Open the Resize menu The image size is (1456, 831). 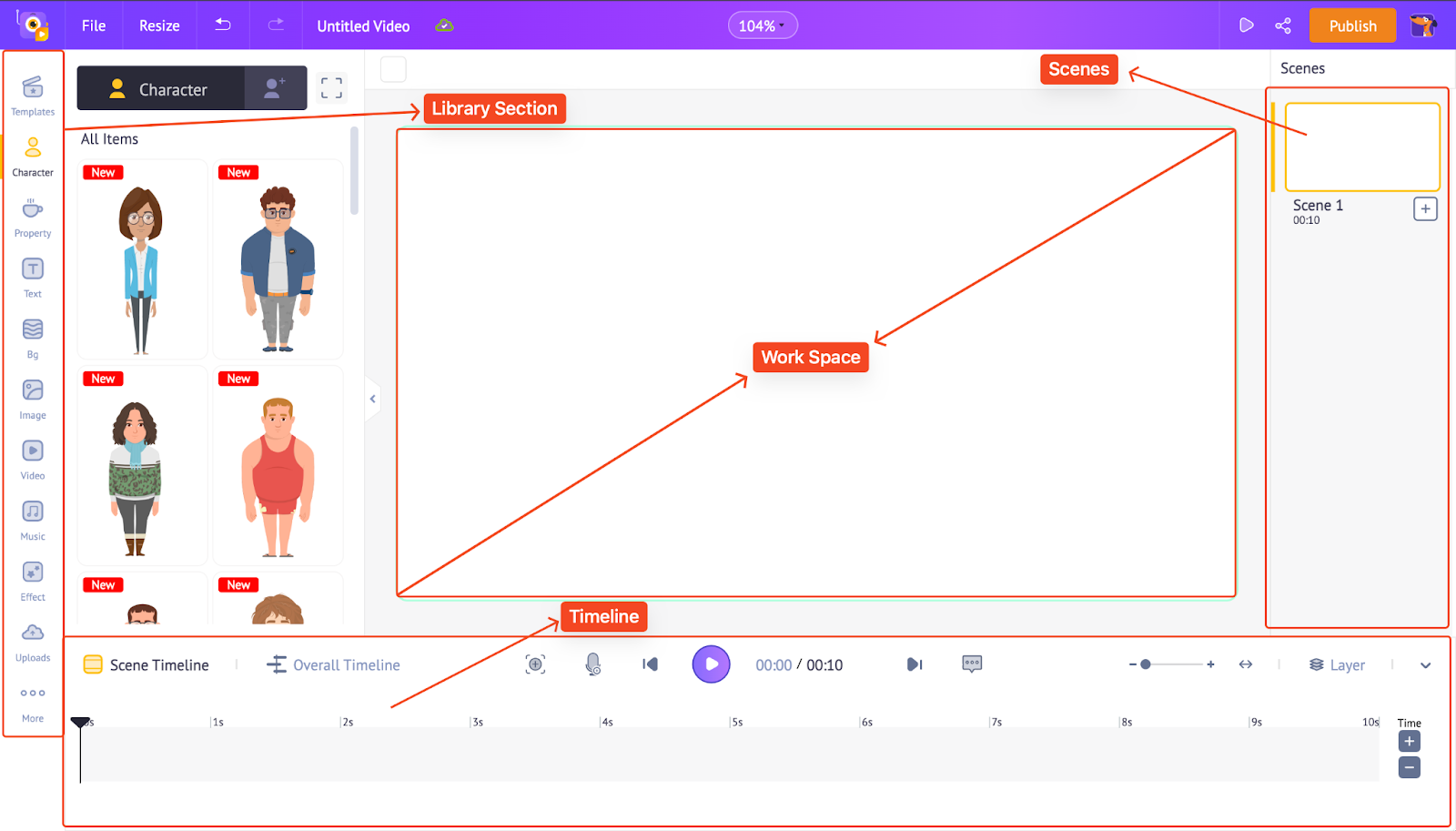point(159,25)
